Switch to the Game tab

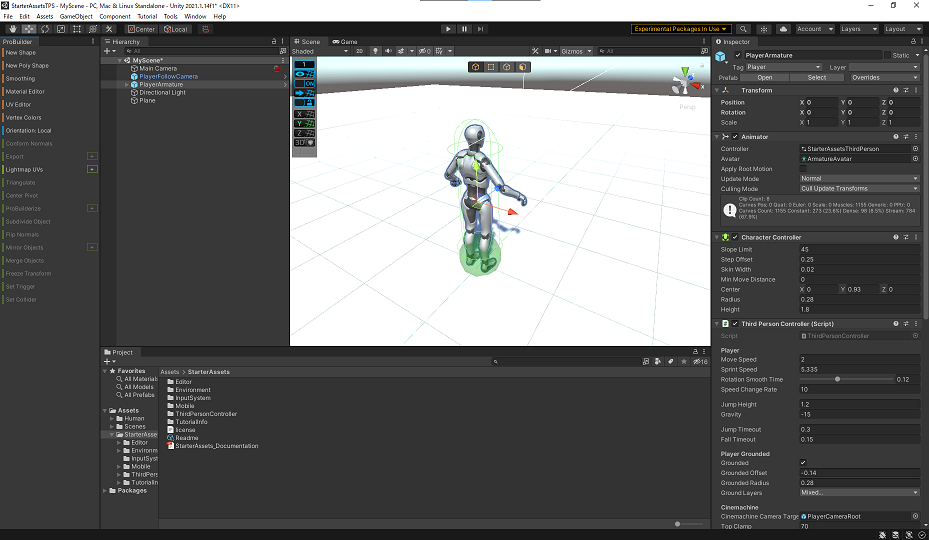(x=346, y=42)
